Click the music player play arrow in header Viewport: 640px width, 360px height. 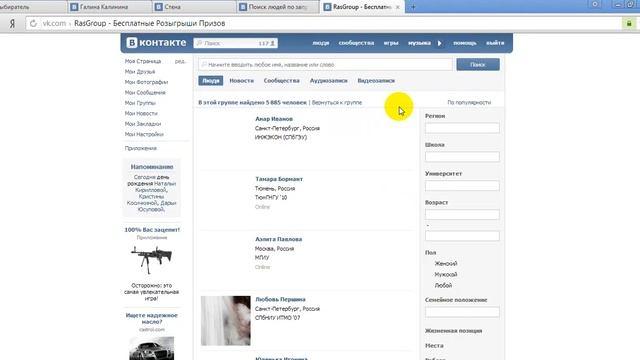pyautogui.click(x=440, y=43)
